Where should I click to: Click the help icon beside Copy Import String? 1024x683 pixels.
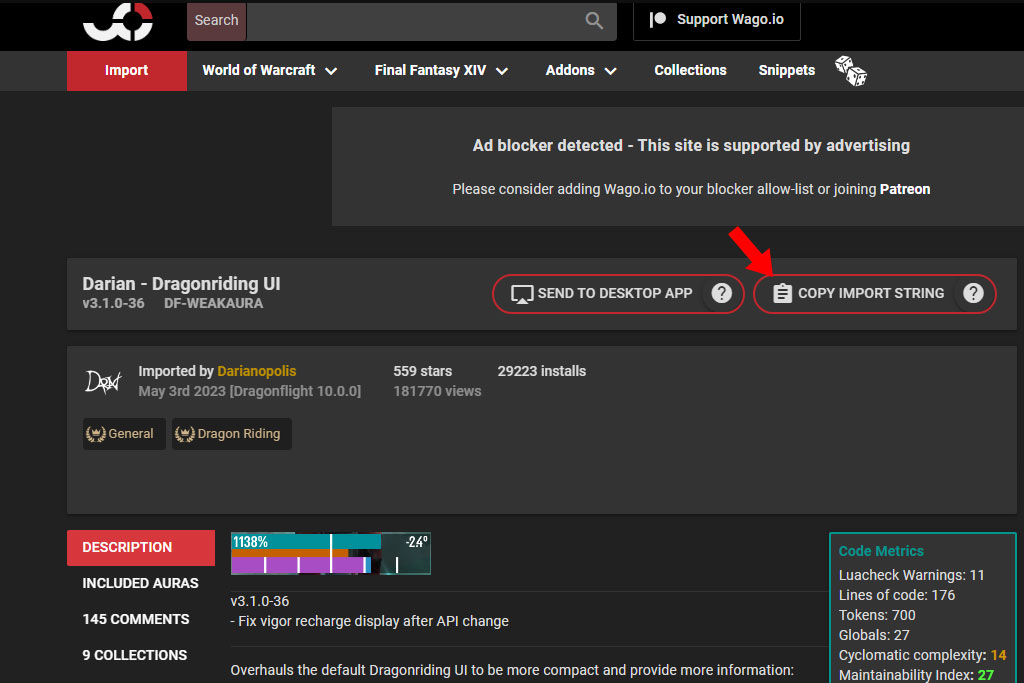click(x=973, y=293)
